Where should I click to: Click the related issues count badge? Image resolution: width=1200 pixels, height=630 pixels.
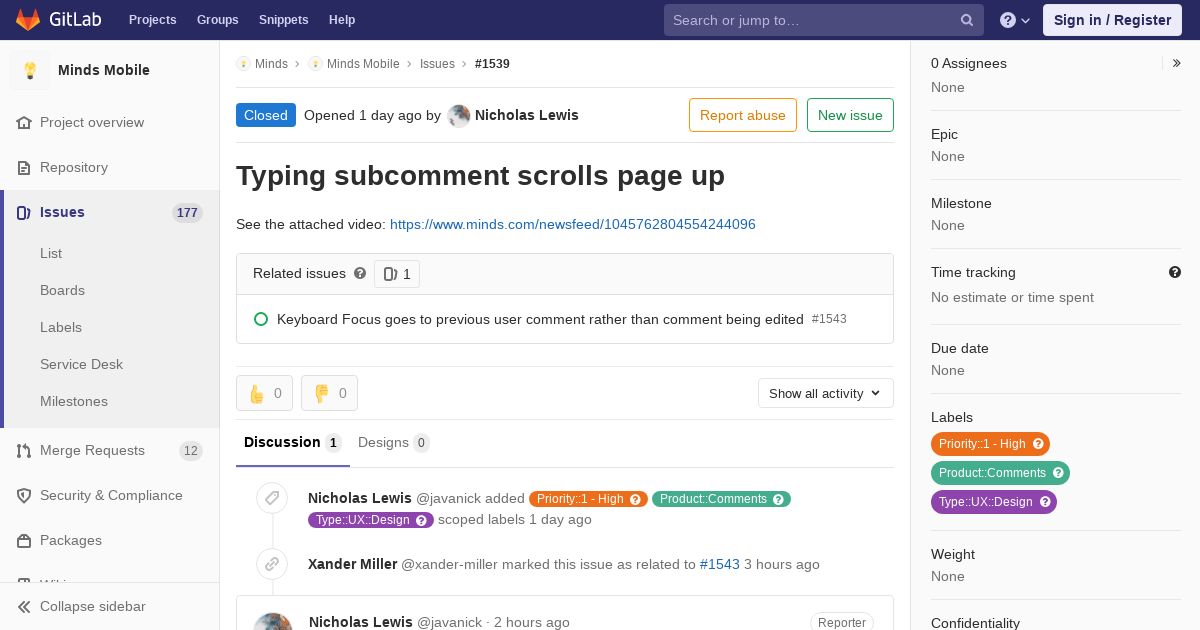[397, 274]
